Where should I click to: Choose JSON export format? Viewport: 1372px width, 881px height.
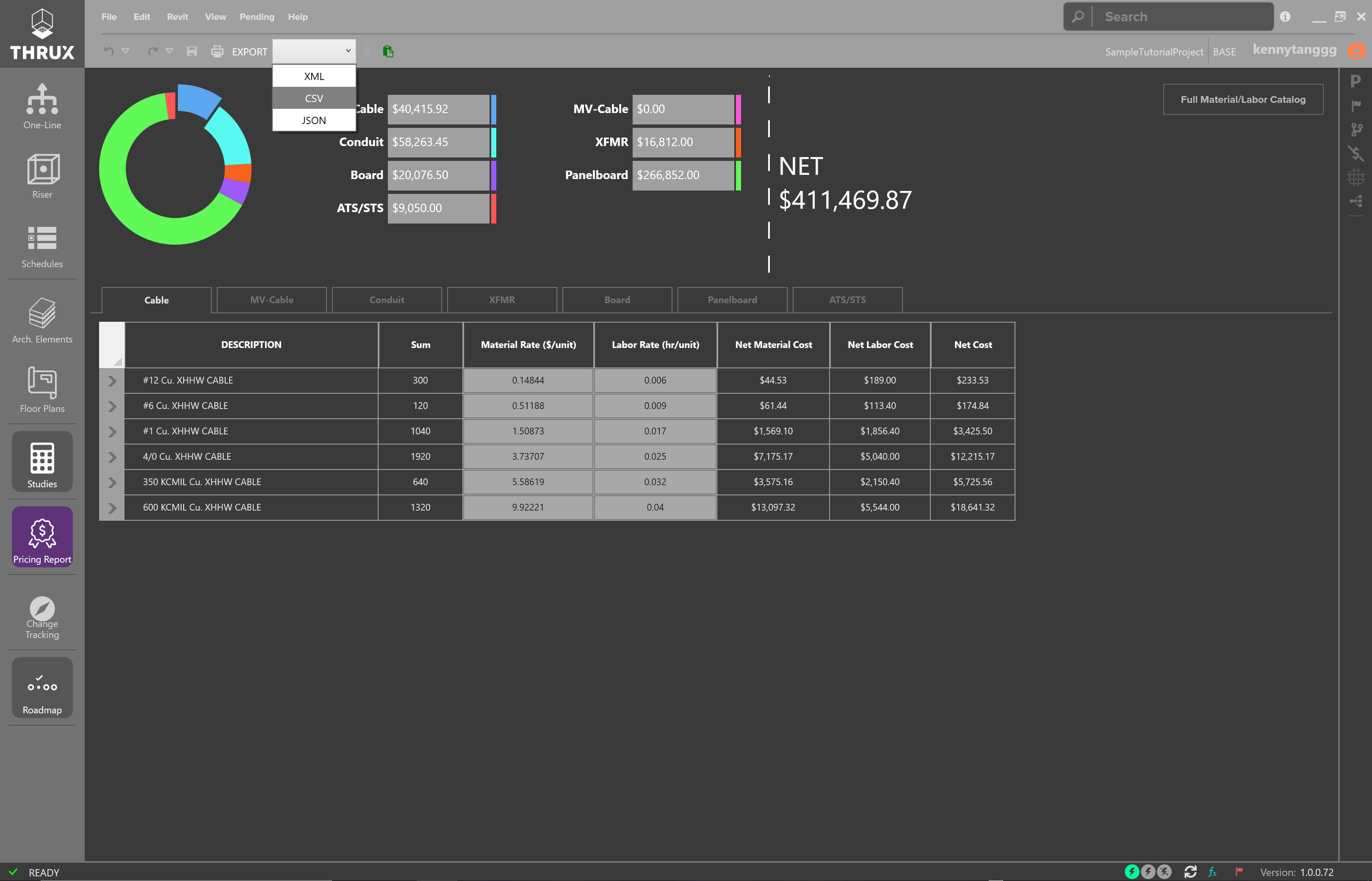314,120
